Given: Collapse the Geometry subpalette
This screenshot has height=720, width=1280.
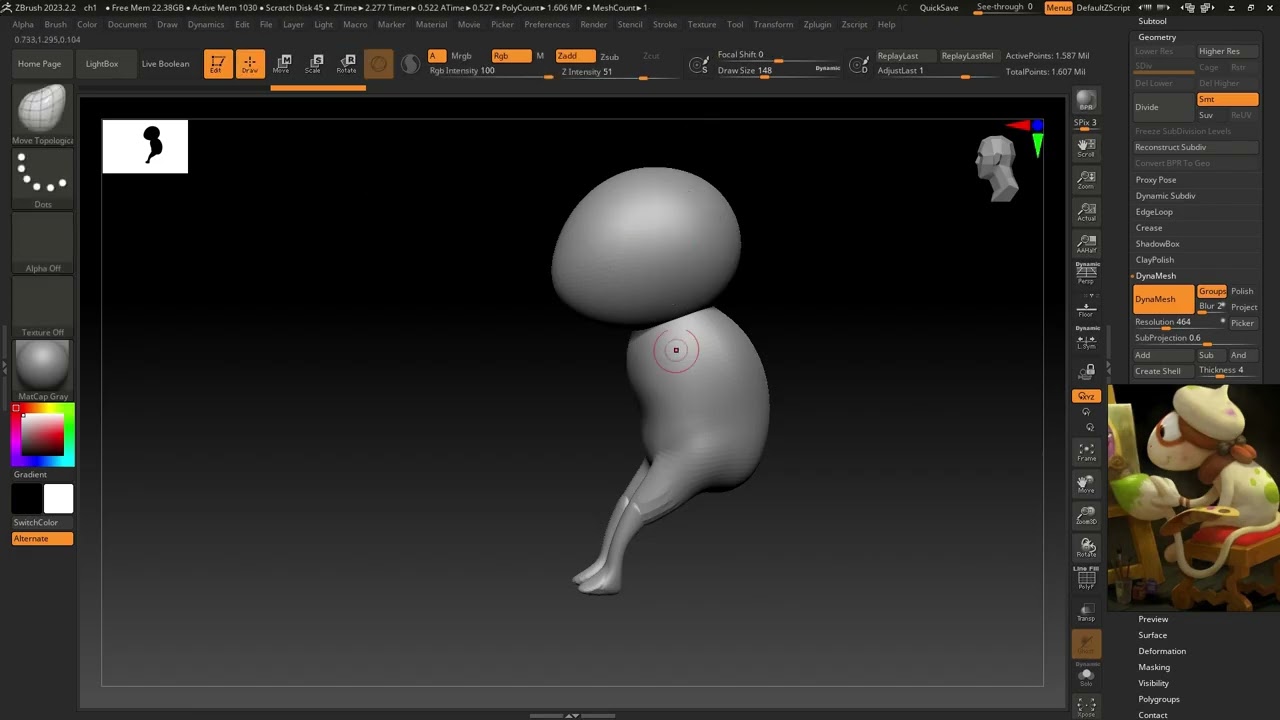Looking at the screenshot, I should coord(1157,37).
